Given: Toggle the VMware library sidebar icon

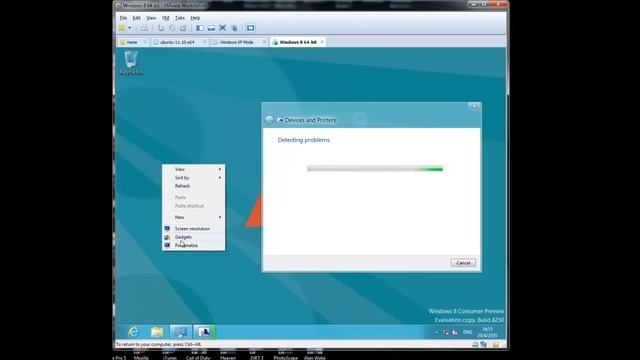Looking at the screenshot, I should coord(200,28).
